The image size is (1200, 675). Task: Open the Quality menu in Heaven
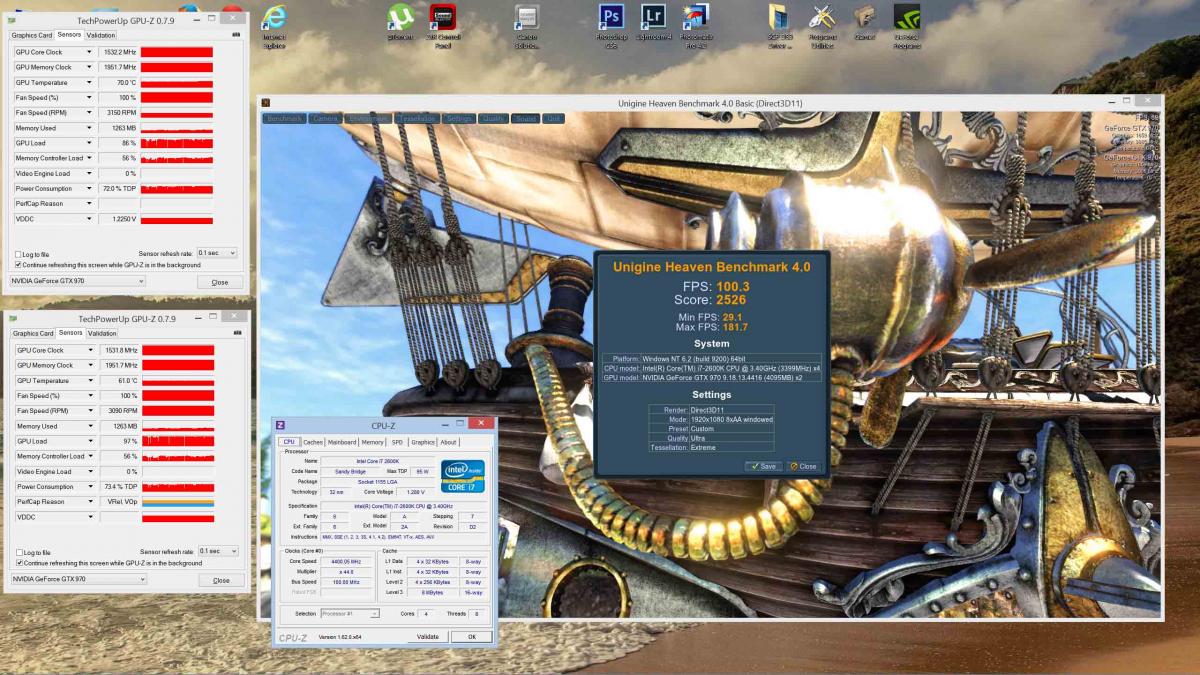493,118
